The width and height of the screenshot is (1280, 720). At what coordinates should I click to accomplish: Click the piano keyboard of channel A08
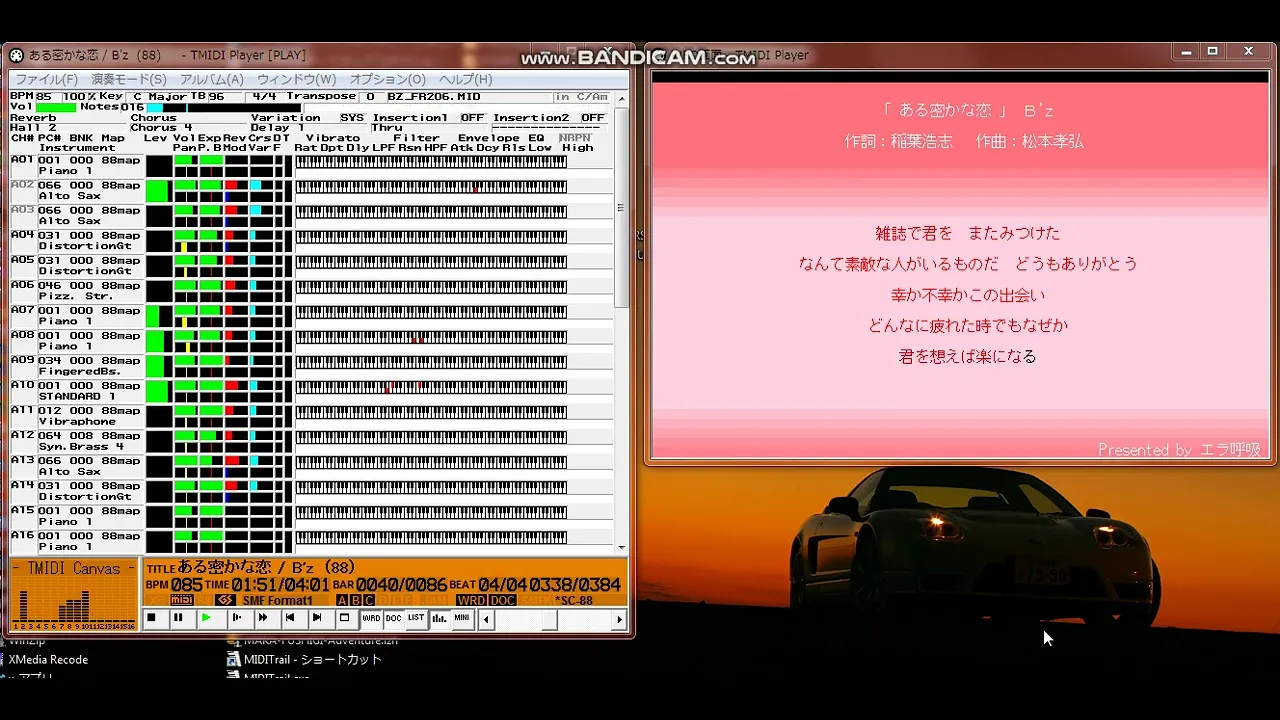[431, 337]
